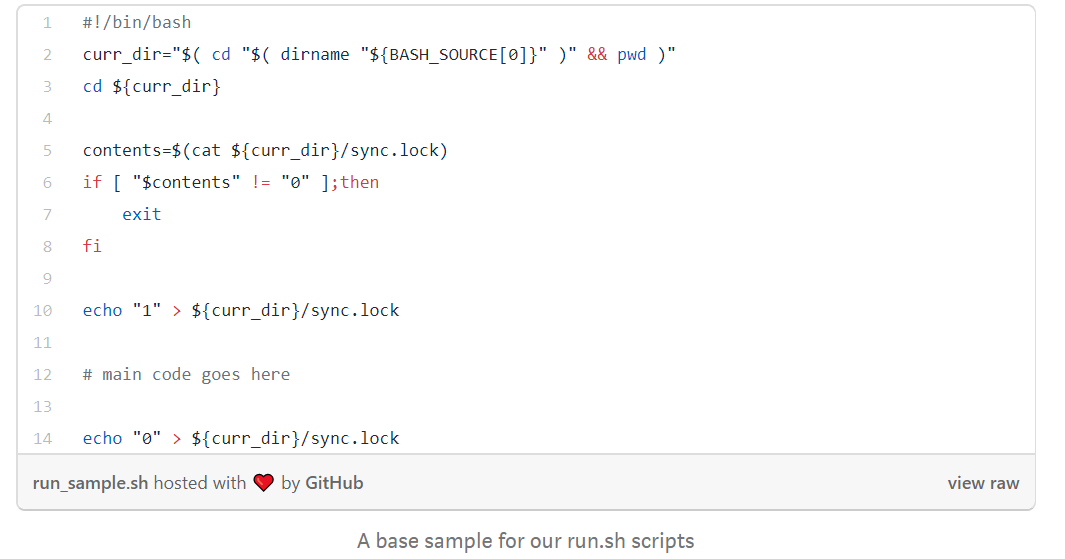Click the '# main code goes here' comment

(x=186, y=374)
